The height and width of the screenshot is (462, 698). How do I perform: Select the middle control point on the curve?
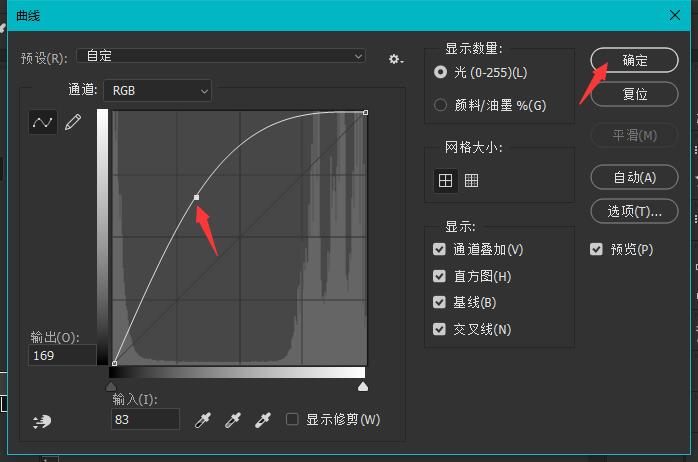196,197
